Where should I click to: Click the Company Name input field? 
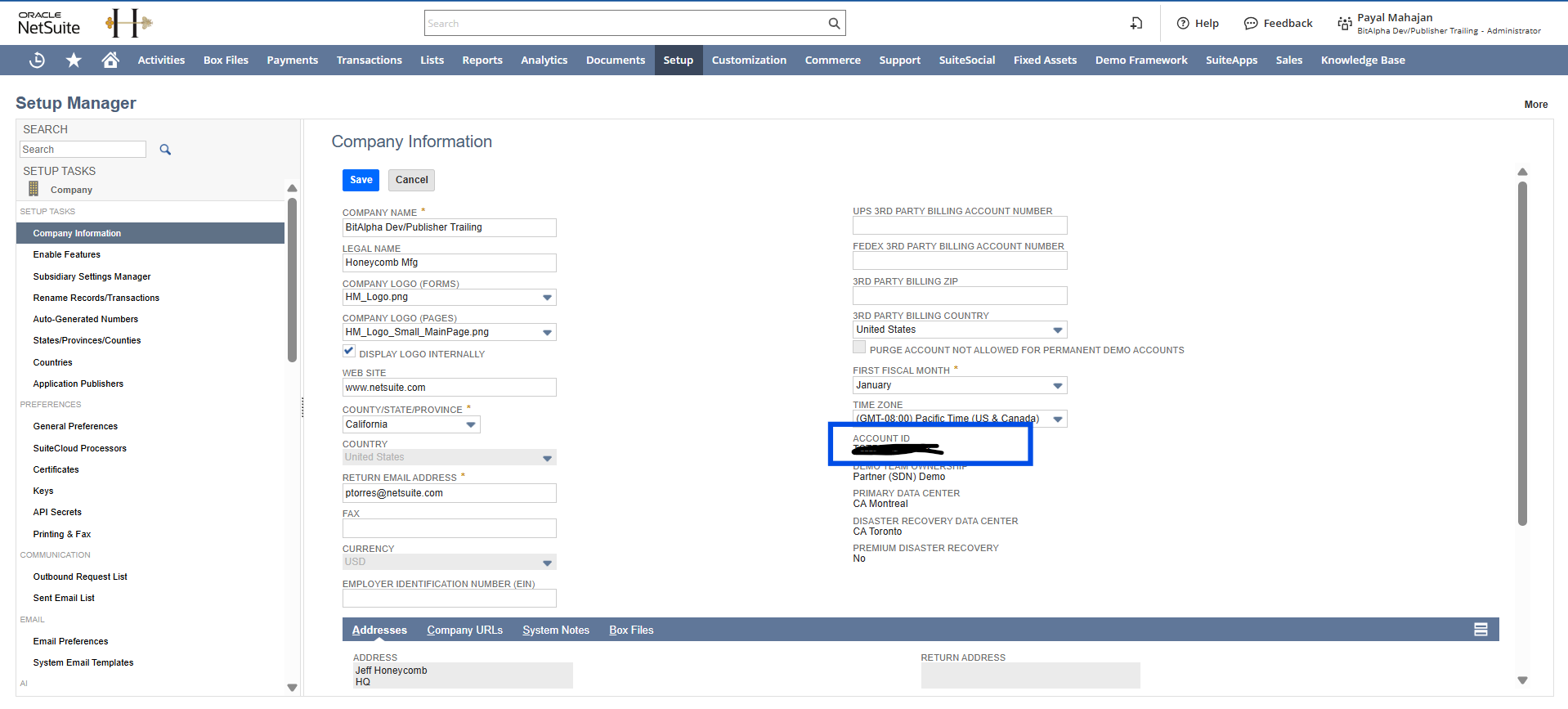[449, 227]
